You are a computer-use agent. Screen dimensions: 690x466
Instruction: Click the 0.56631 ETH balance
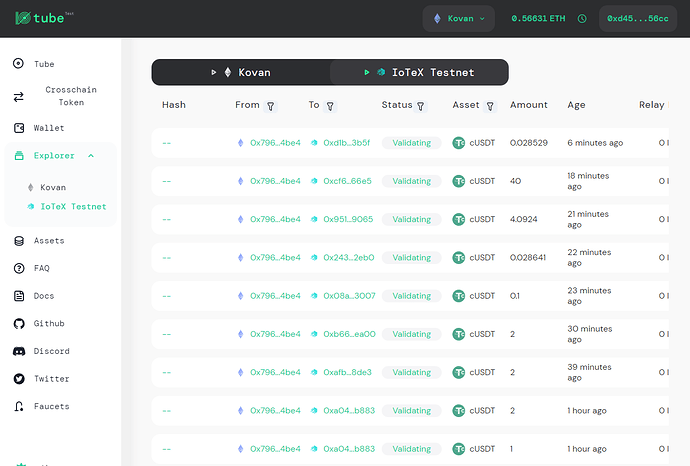coord(538,18)
